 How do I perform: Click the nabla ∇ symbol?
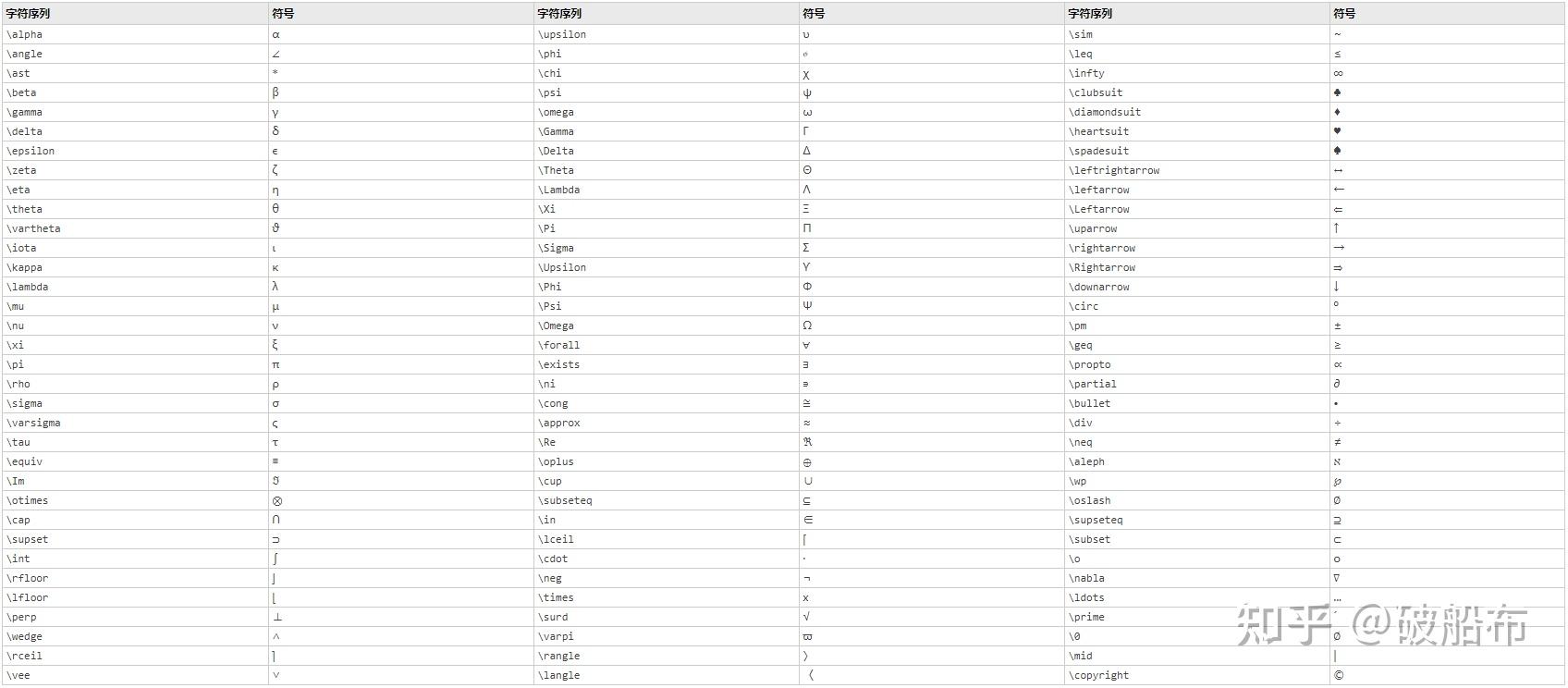coord(1338,578)
